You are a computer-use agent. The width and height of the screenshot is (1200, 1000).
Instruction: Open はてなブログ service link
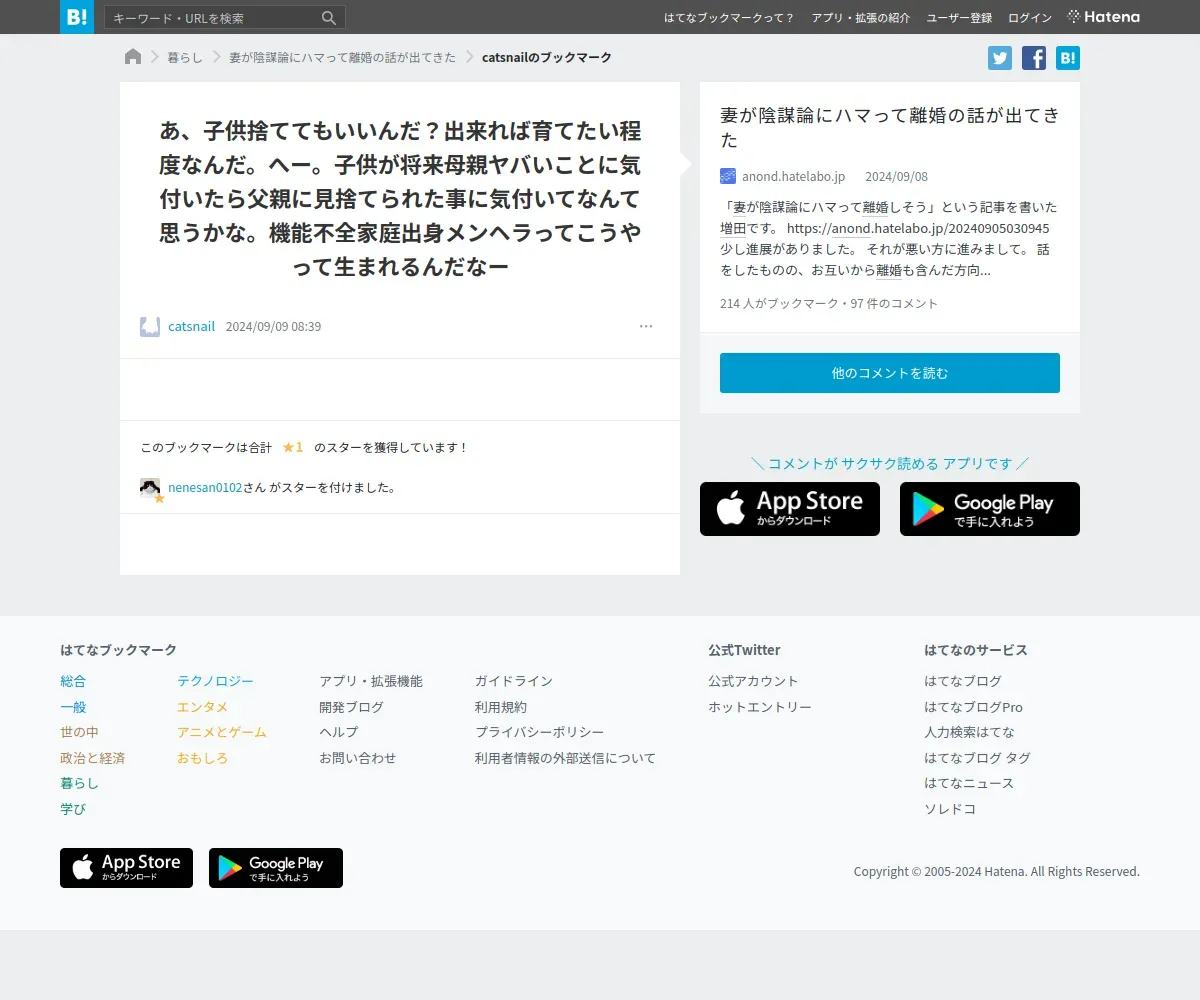pos(963,681)
